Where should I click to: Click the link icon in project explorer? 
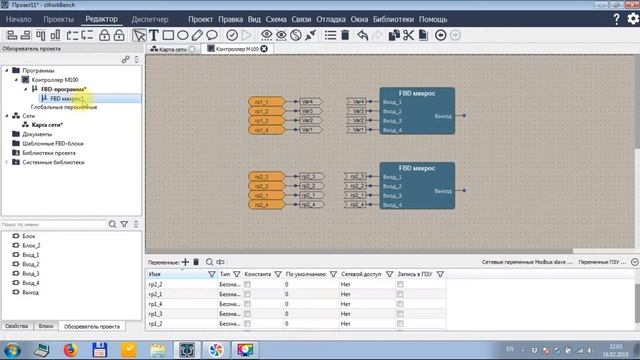[x=125, y=60]
